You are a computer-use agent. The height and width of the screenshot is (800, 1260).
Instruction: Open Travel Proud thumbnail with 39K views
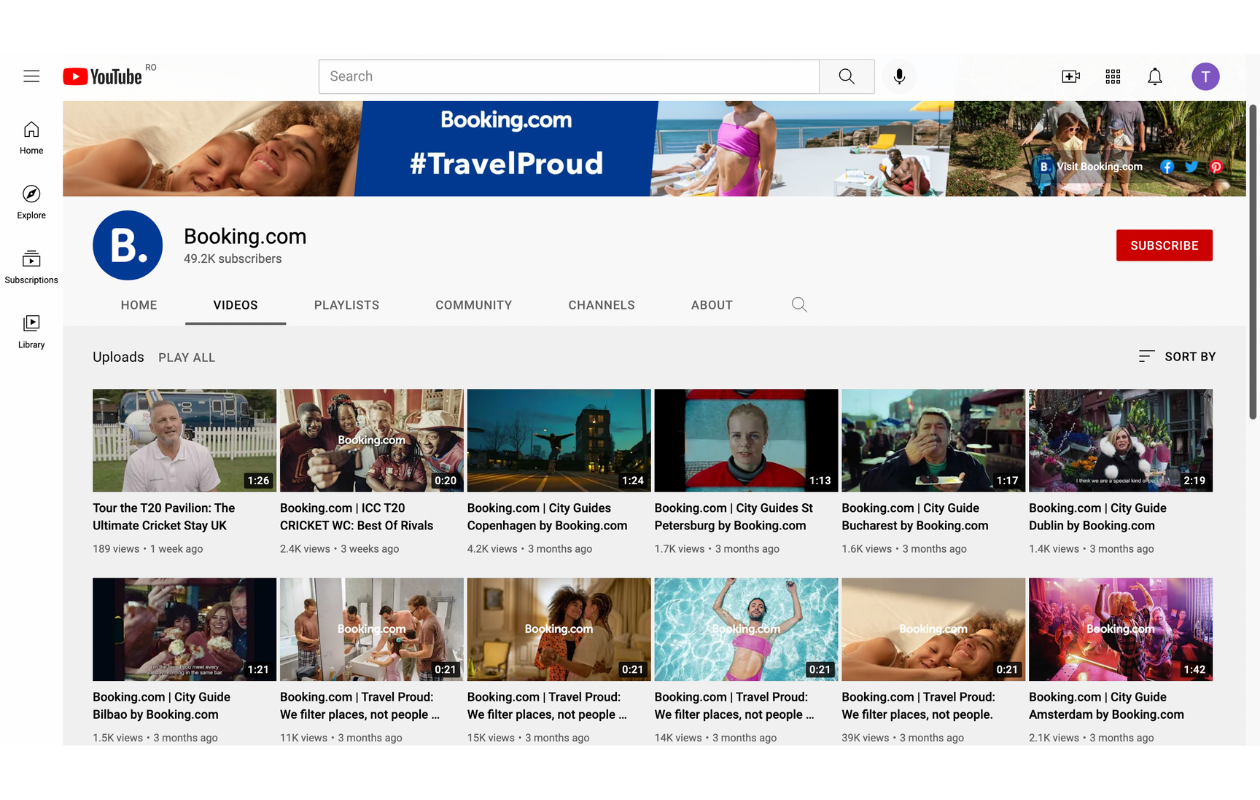(x=933, y=629)
